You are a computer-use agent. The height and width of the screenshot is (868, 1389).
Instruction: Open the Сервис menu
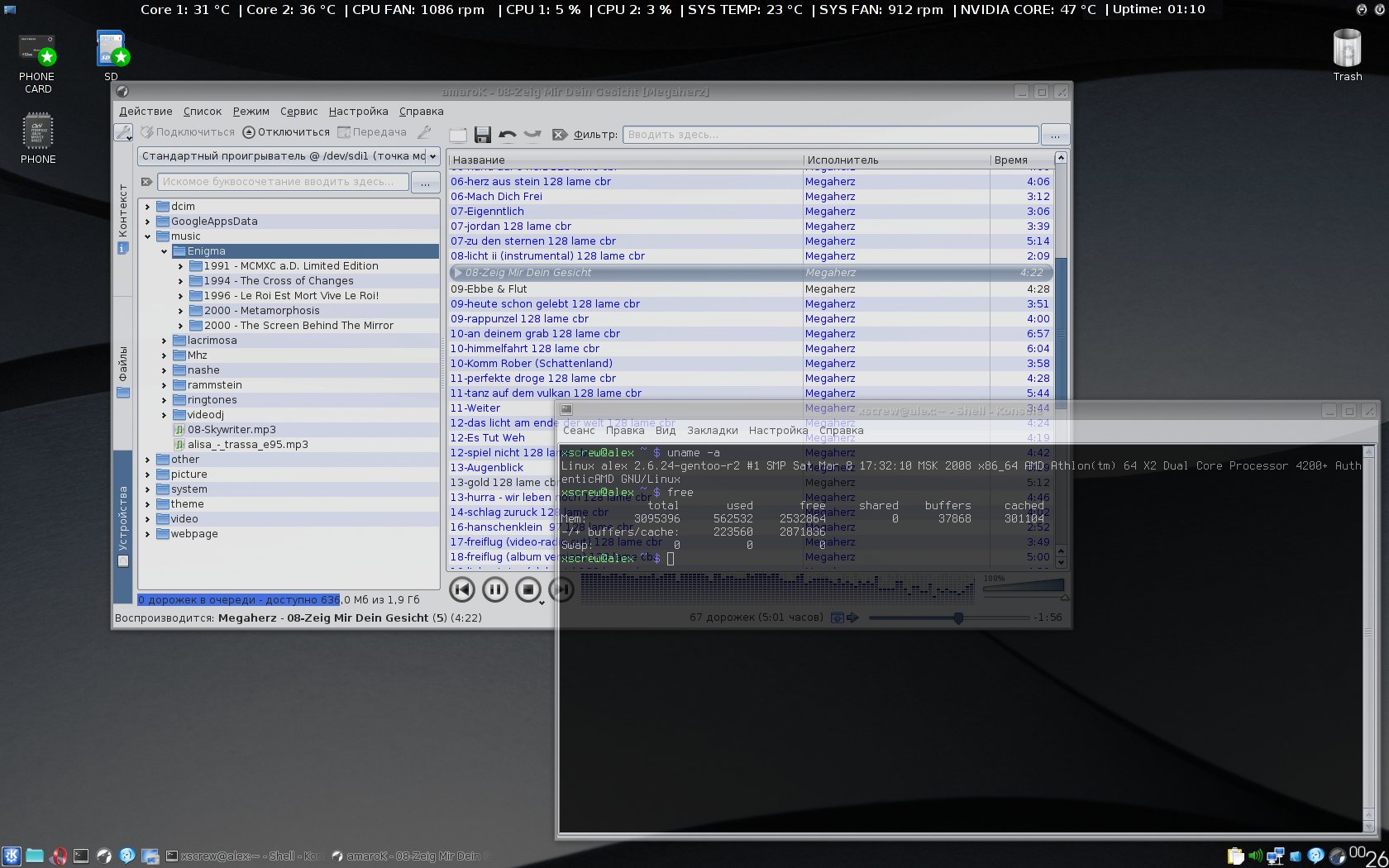(298, 112)
